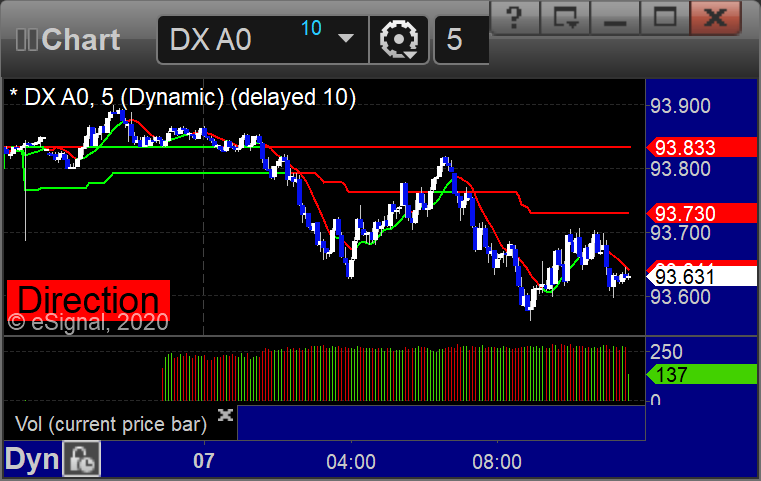The image size is (761, 481).
Task: Click the window options dropdown icon
Action: coord(565,18)
